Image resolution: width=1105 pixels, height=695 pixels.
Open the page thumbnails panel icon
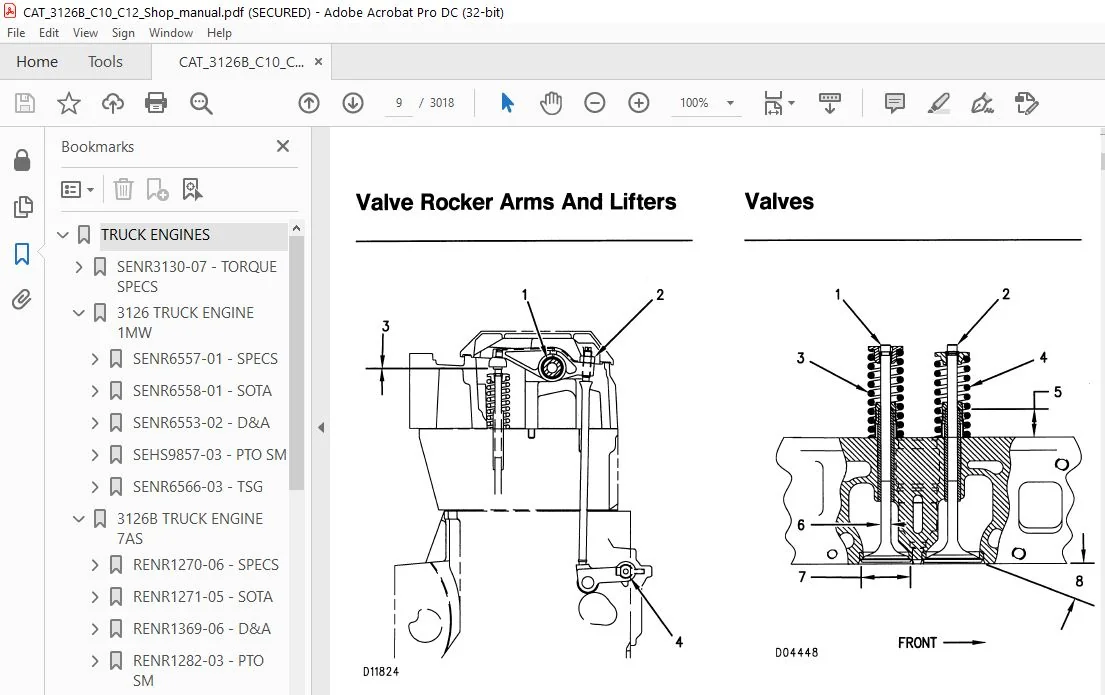pos(23,207)
